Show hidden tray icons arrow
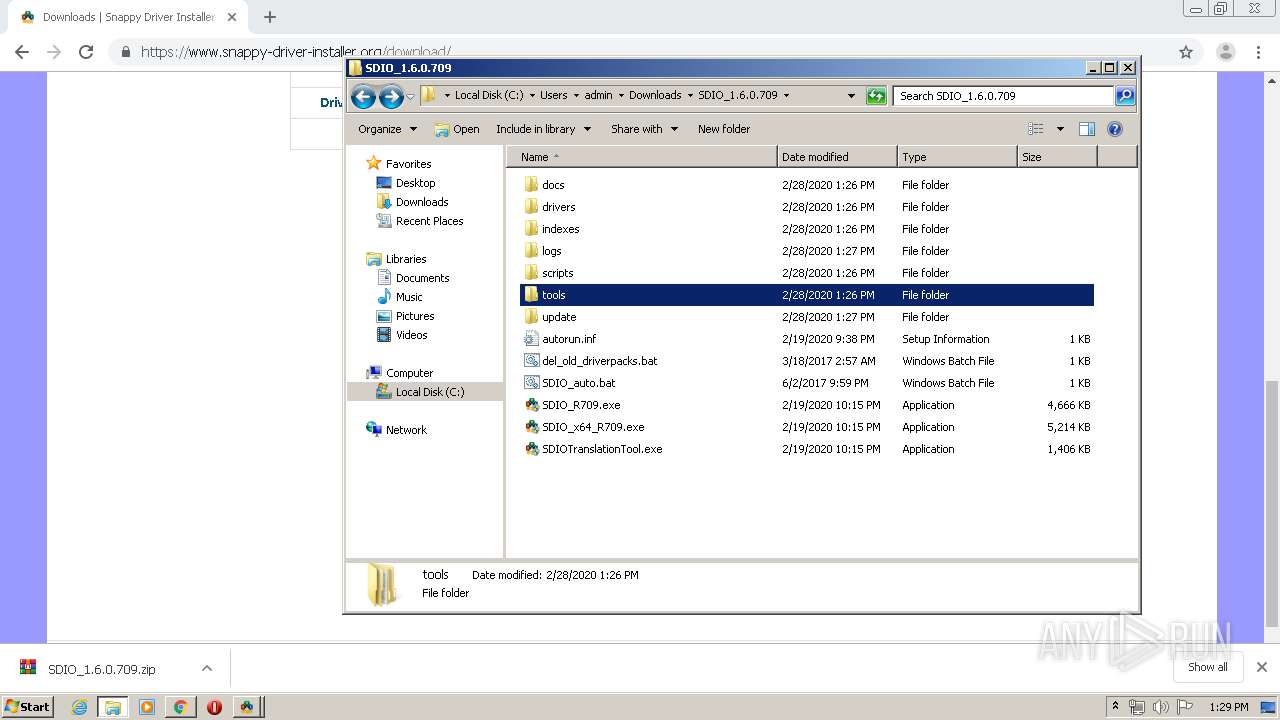Screen dimensions: 1280x720 coord(1116,707)
